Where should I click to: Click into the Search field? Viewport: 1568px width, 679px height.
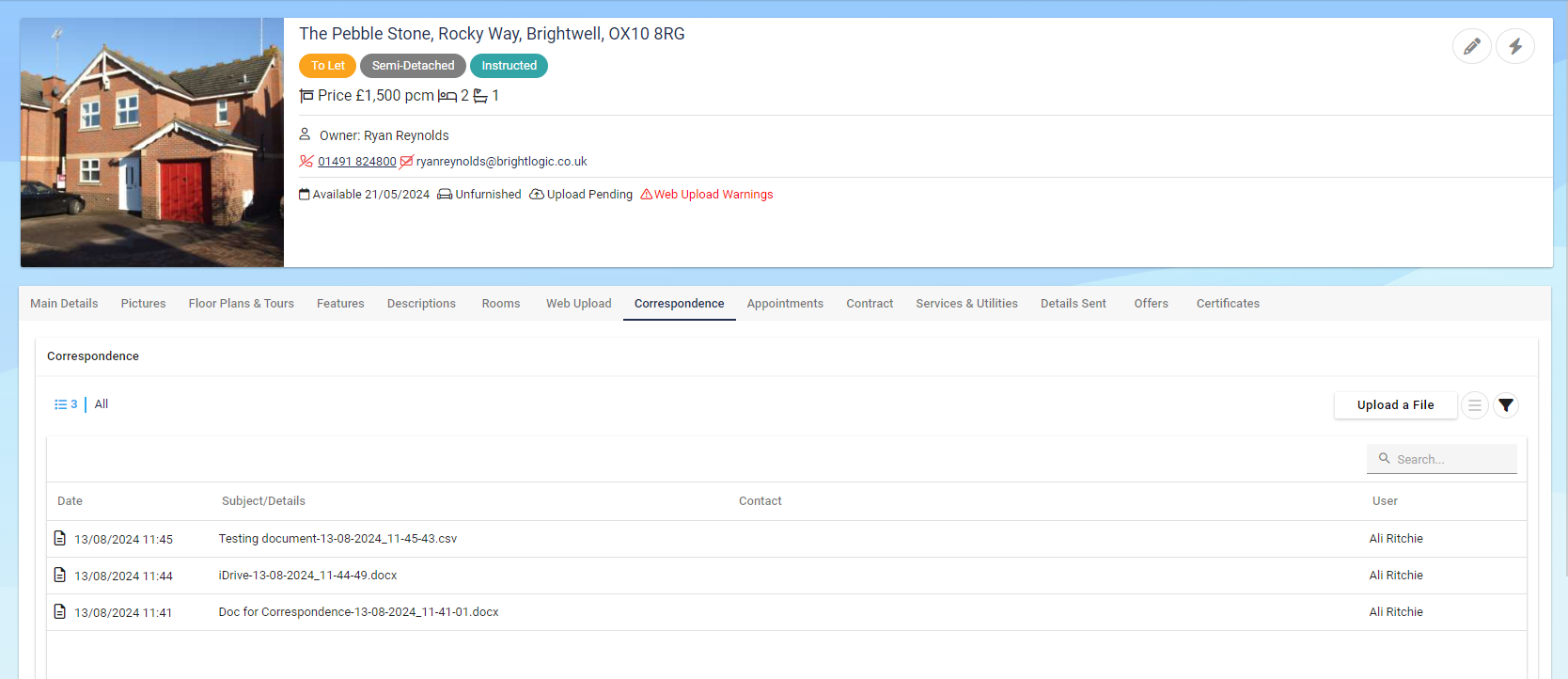(1442, 459)
